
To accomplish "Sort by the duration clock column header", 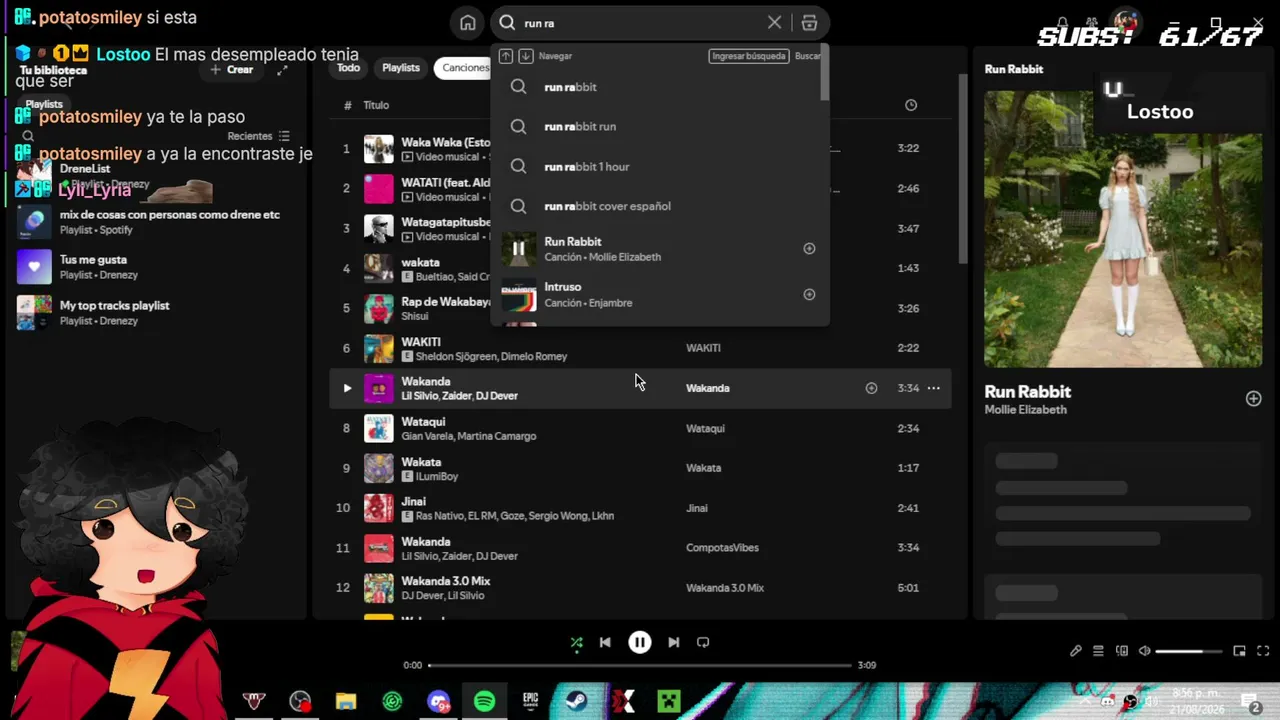I will [911, 105].
